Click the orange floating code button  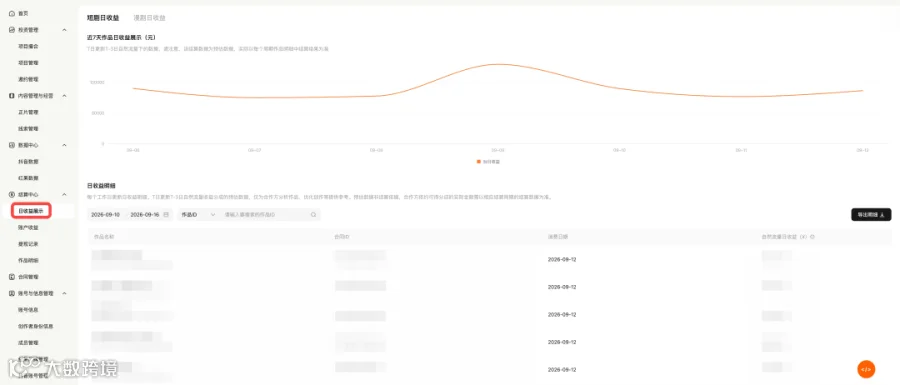[x=866, y=369]
